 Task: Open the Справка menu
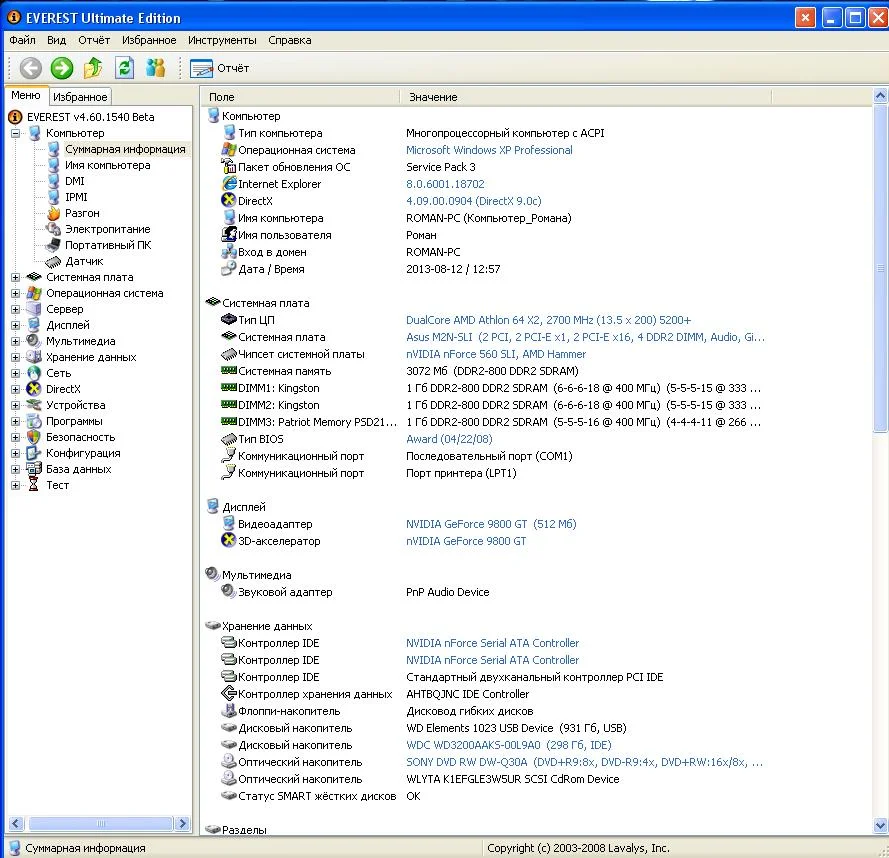289,40
